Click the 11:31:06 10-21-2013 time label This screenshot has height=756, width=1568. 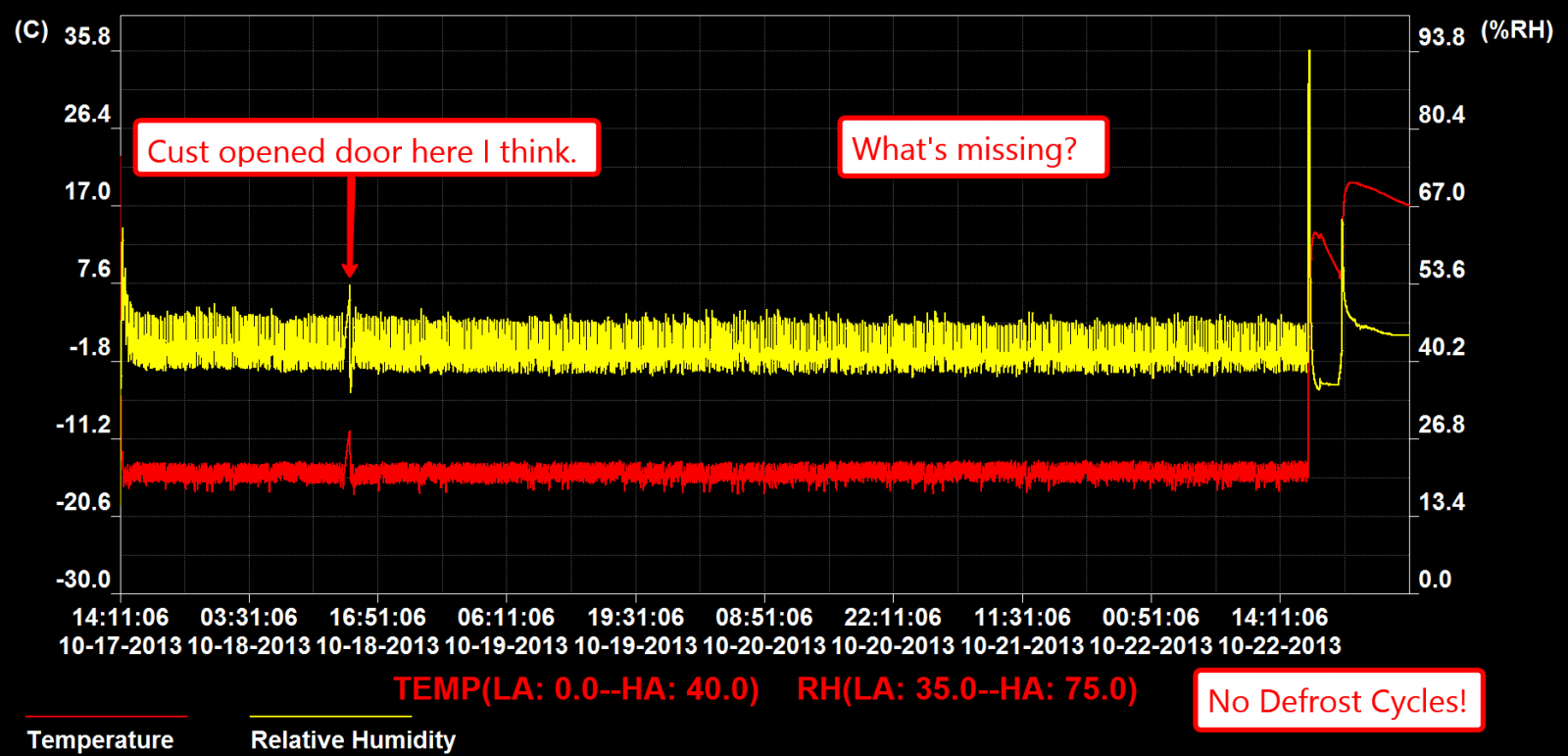coord(1022,631)
